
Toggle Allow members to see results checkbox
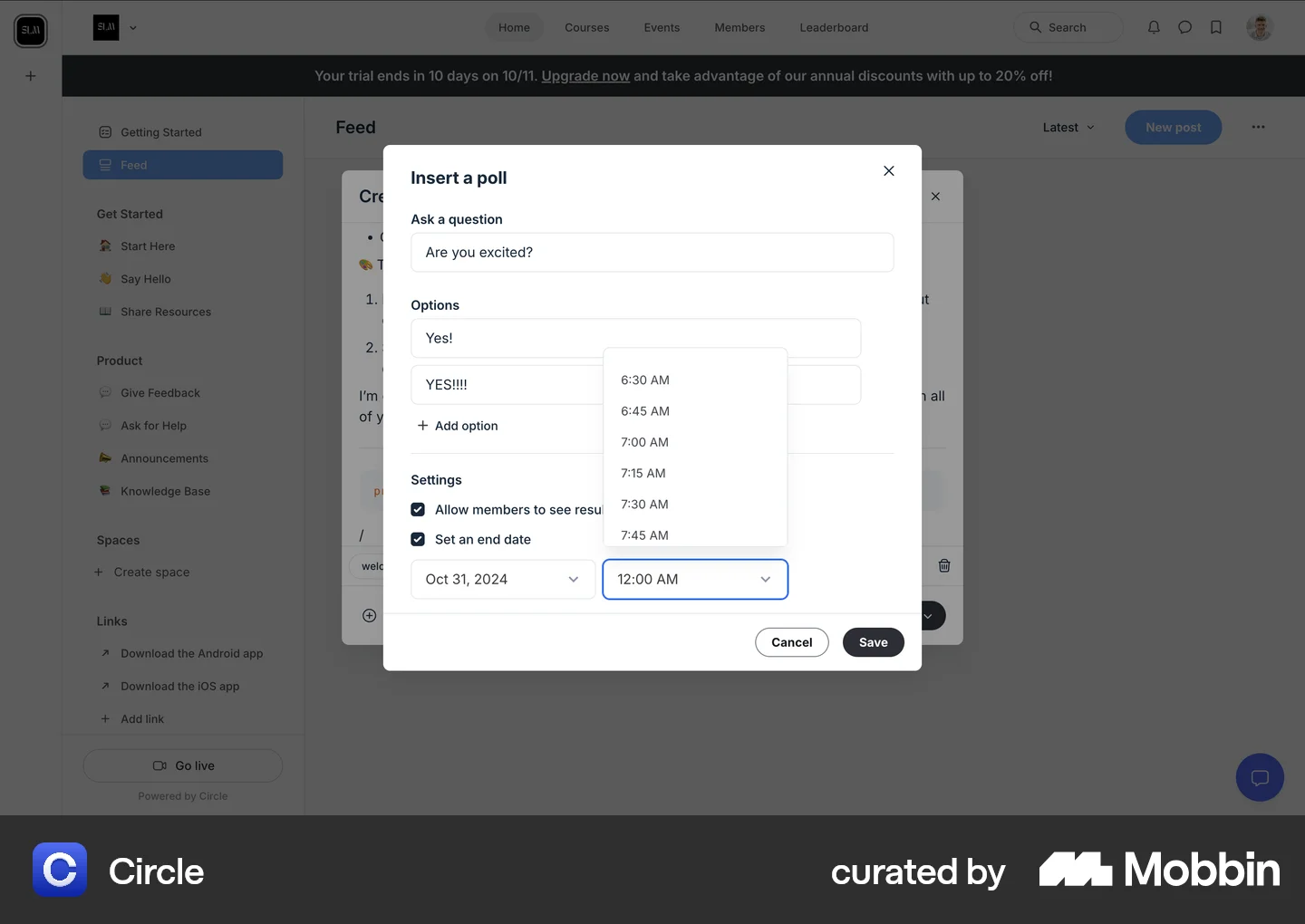(x=418, y=509)
